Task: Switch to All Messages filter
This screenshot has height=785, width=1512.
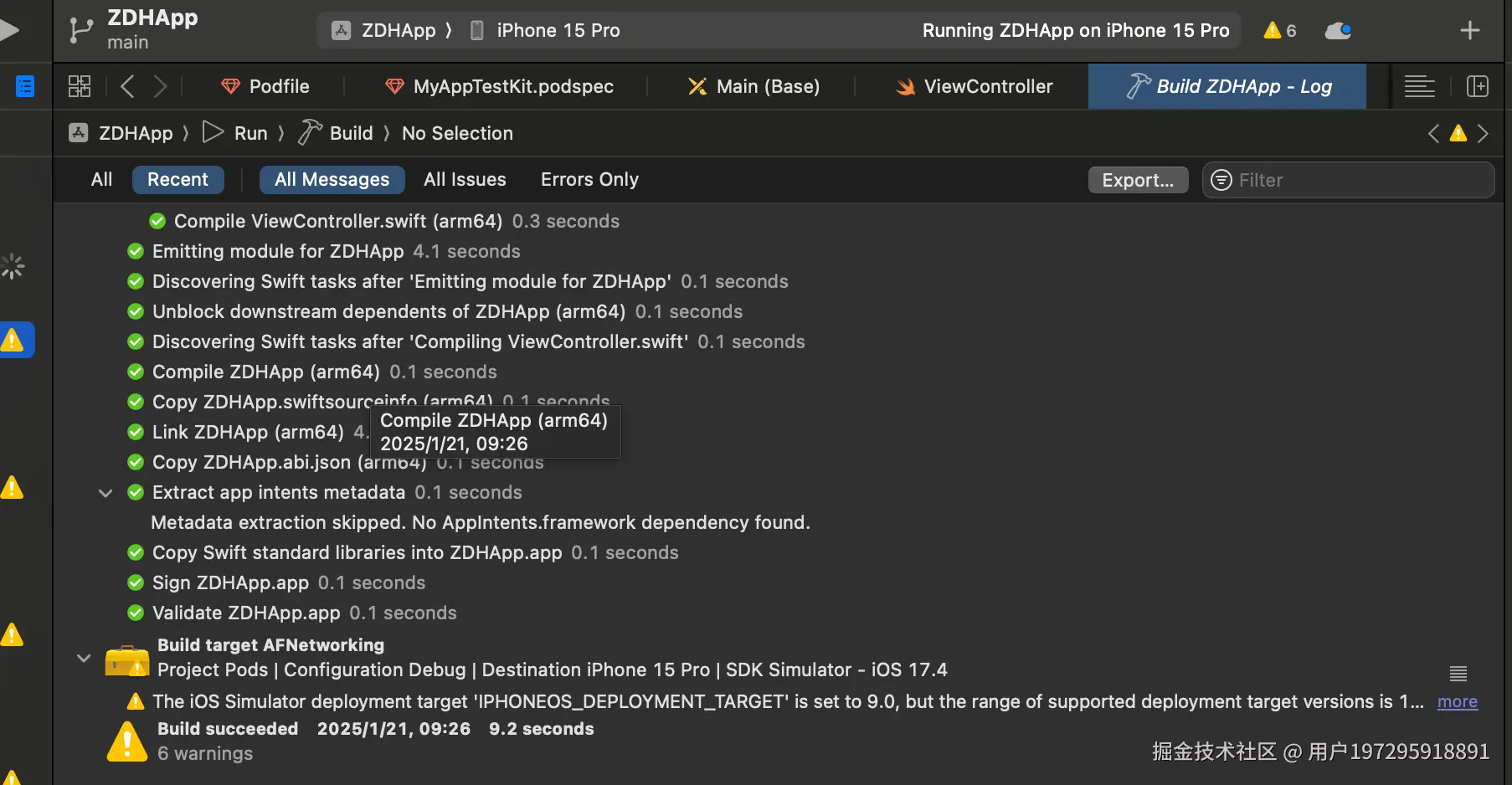Action: tap(332, 180)
